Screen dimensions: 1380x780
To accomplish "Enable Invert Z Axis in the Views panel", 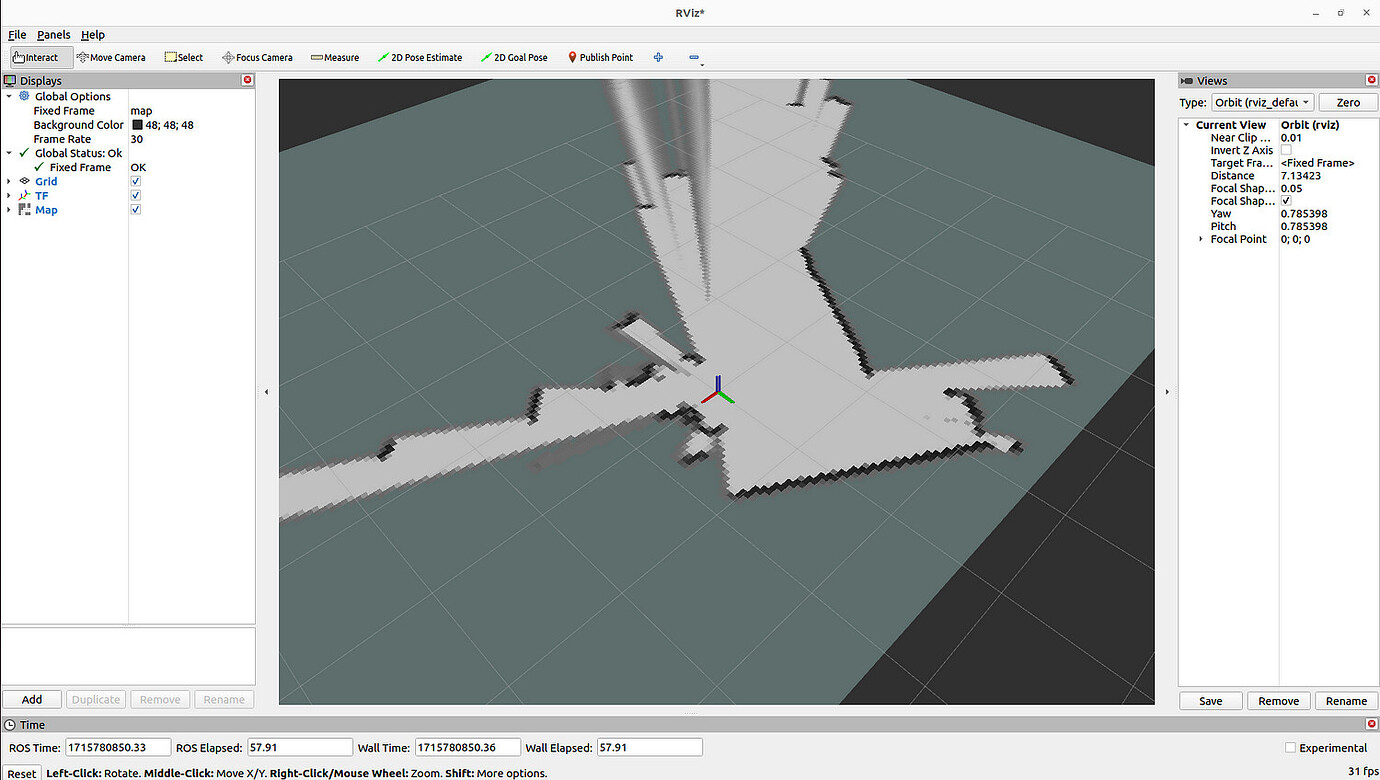I will tap(1286, 149).
